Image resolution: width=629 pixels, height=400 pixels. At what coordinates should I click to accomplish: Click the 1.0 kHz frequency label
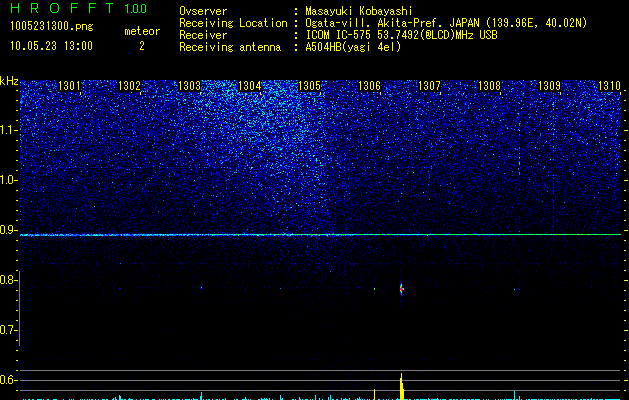click(x=8, y=181)
